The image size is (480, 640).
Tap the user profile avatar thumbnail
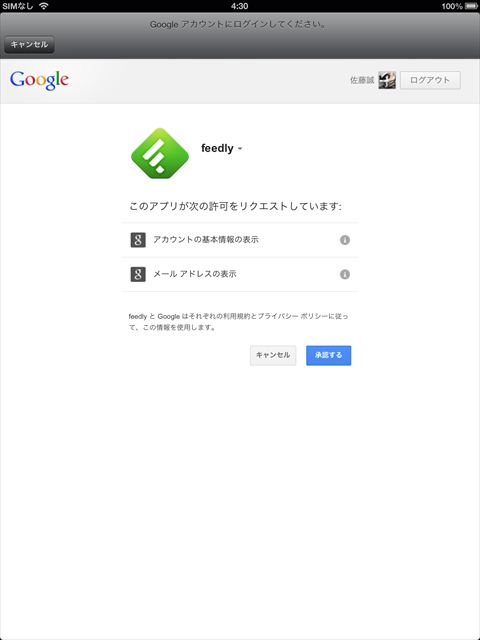pyautogui.click(x=387, y=80)
